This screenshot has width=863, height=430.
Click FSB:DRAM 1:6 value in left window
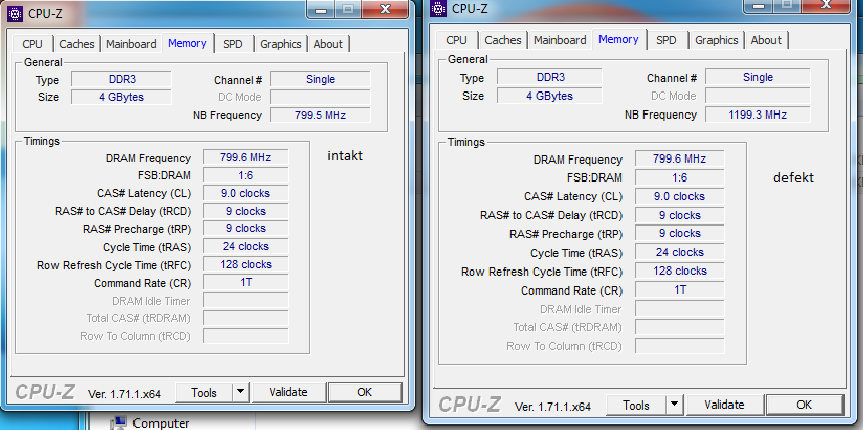click(x=245, y=175)
